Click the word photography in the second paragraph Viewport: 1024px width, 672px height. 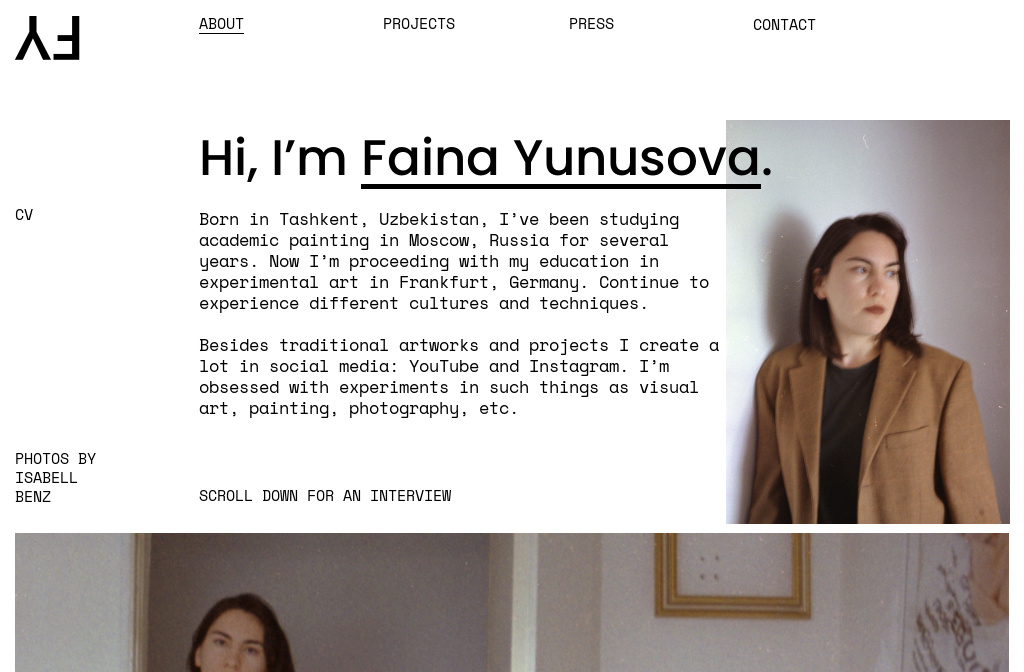pyautogui.click(x=404, y=409)
